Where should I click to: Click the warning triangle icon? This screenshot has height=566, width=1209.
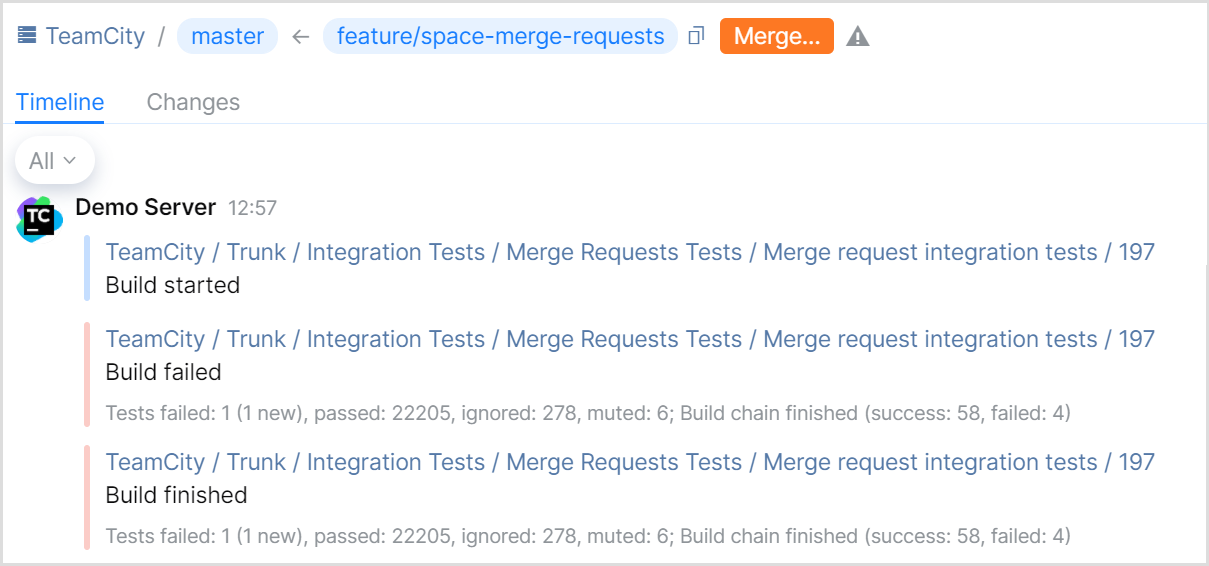[858, 37]
